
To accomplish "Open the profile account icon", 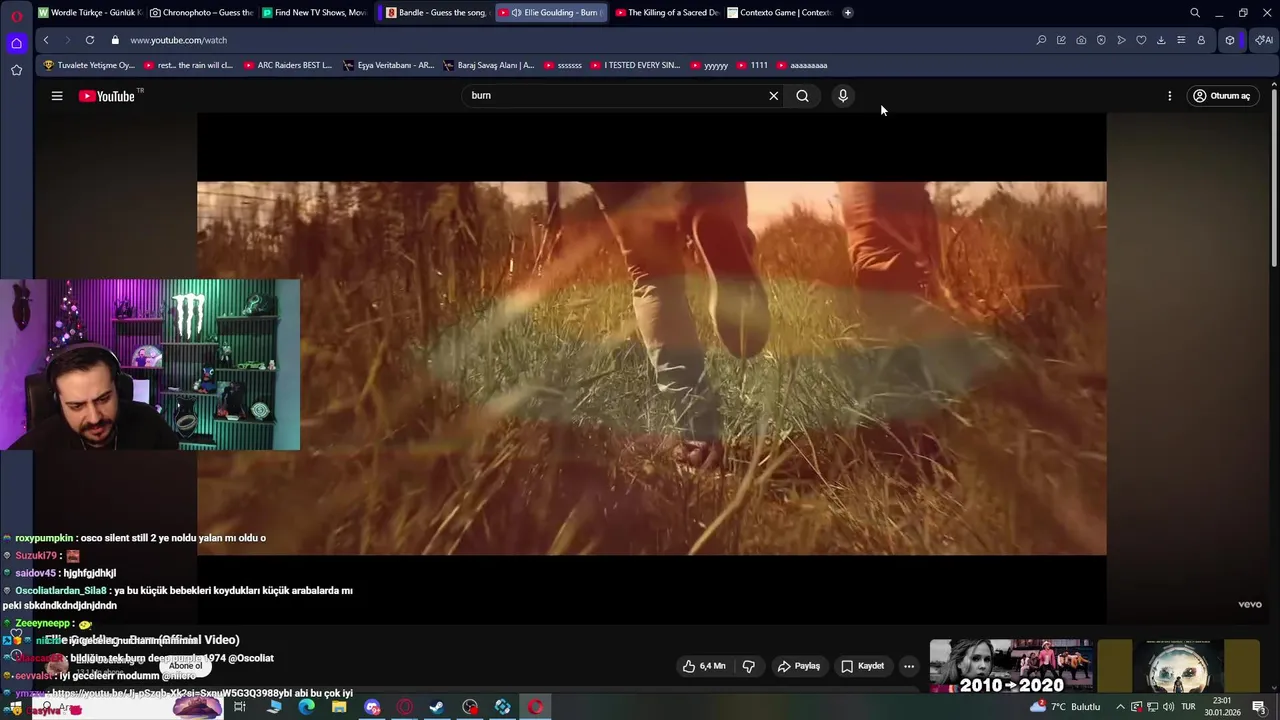I will click(1201, 40).
